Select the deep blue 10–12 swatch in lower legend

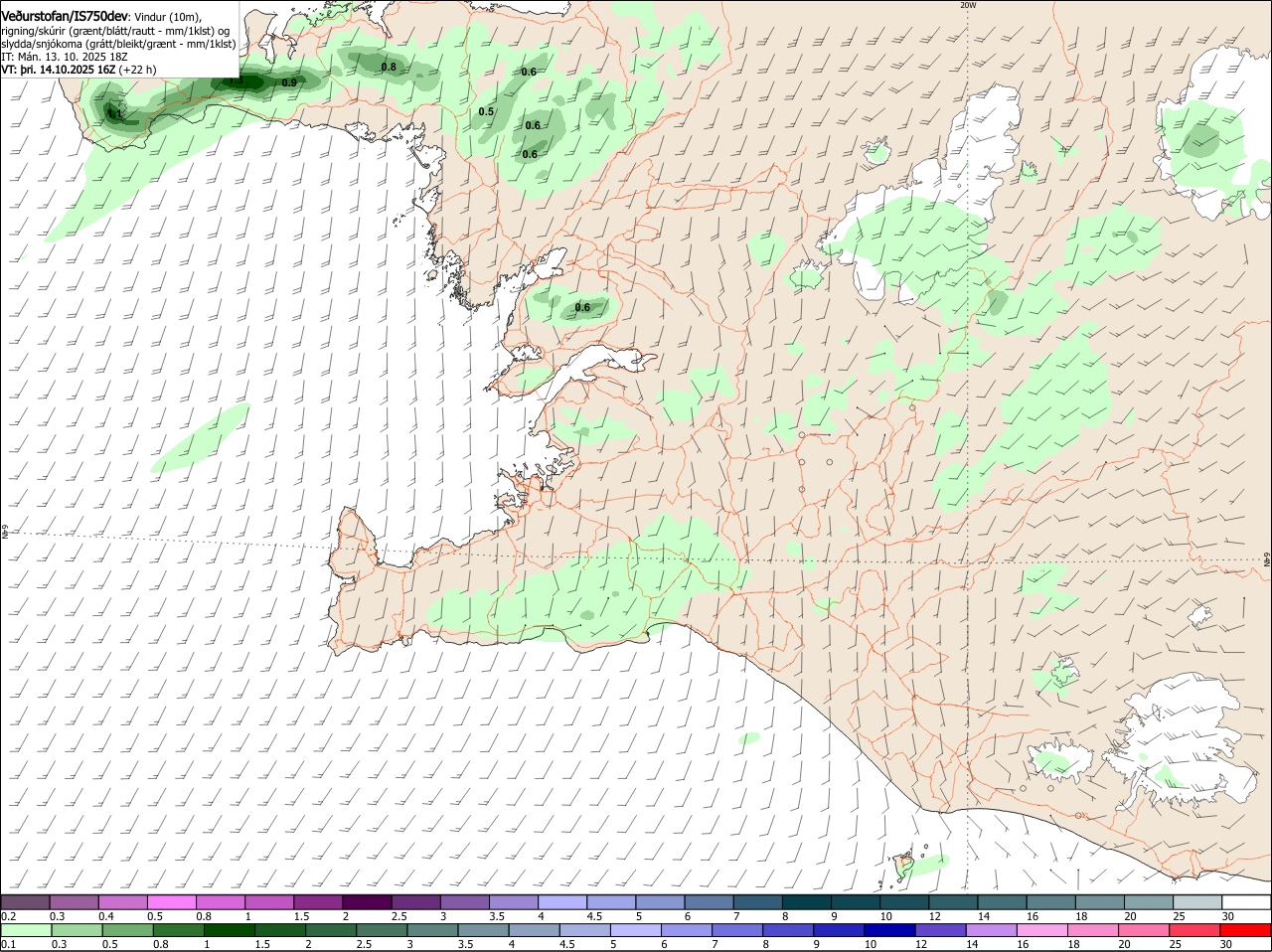pyautogui.click(x=888, y=930)
